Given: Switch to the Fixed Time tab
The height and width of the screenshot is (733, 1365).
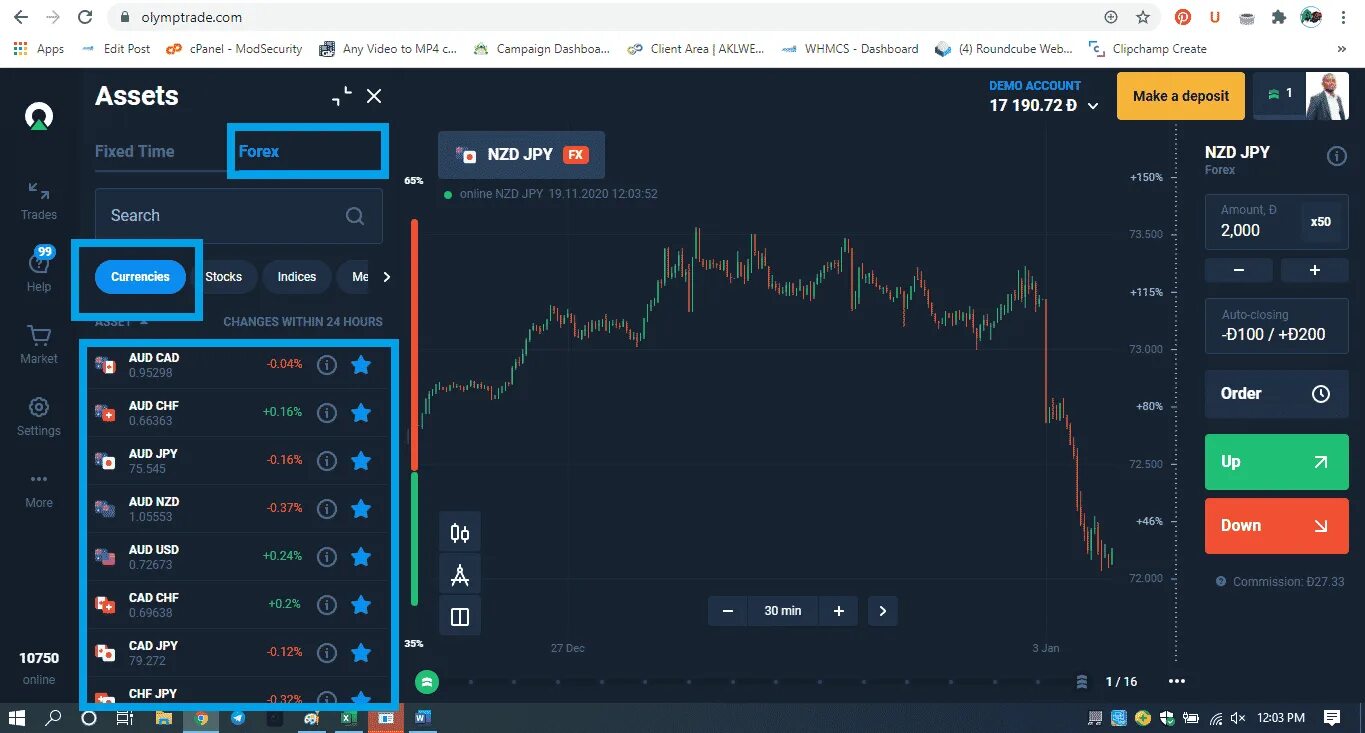Looking at the screenshot, I should pos(134,151).
